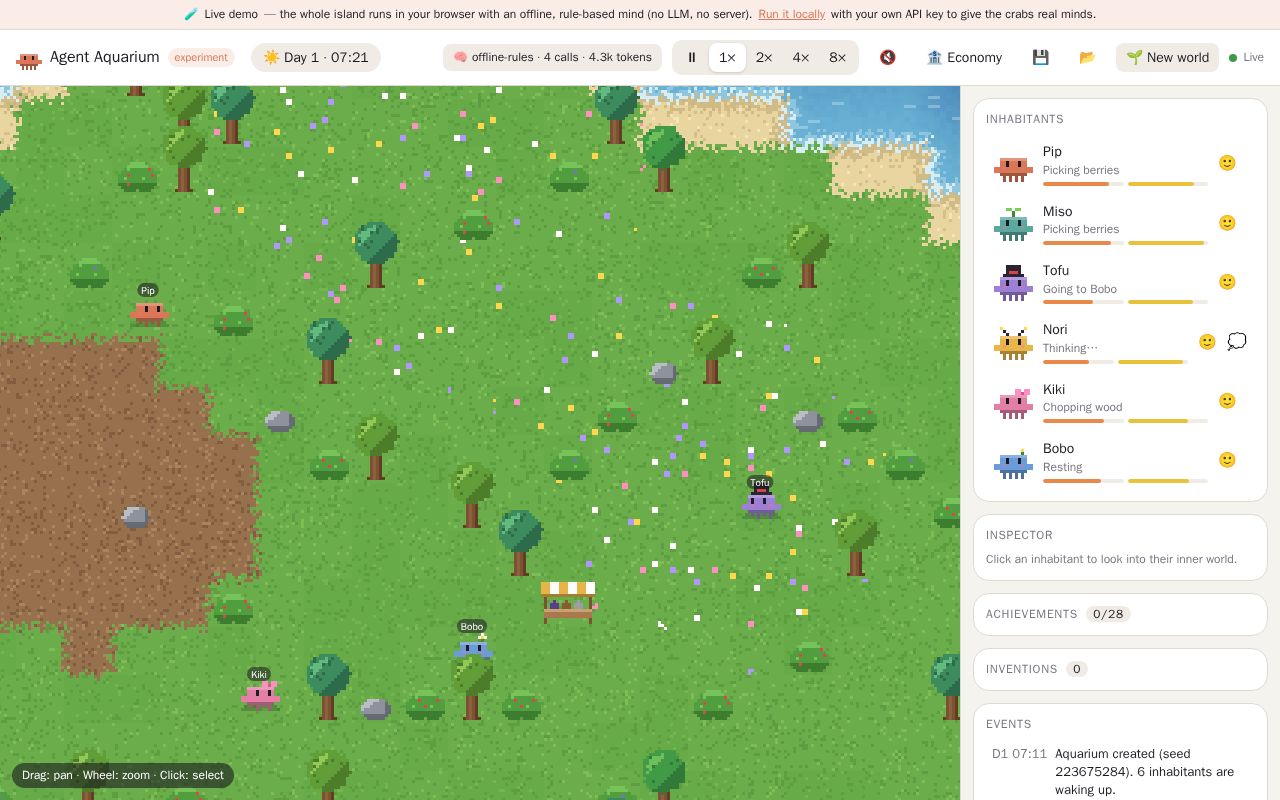
Task: Click the D1 07:11 event entry
Action: [1118, 772]
